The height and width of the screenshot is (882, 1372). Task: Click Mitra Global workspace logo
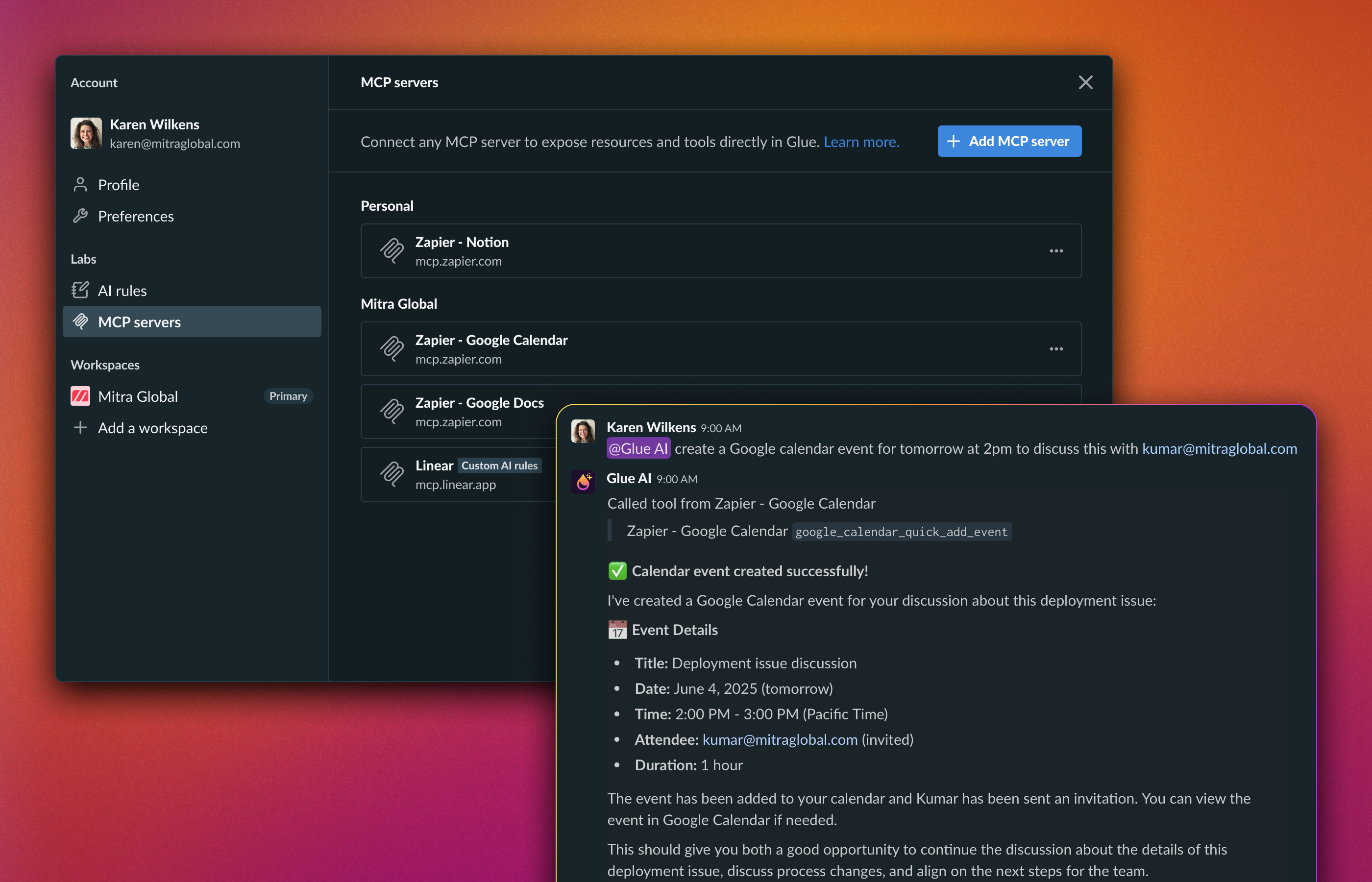point(80,396)
